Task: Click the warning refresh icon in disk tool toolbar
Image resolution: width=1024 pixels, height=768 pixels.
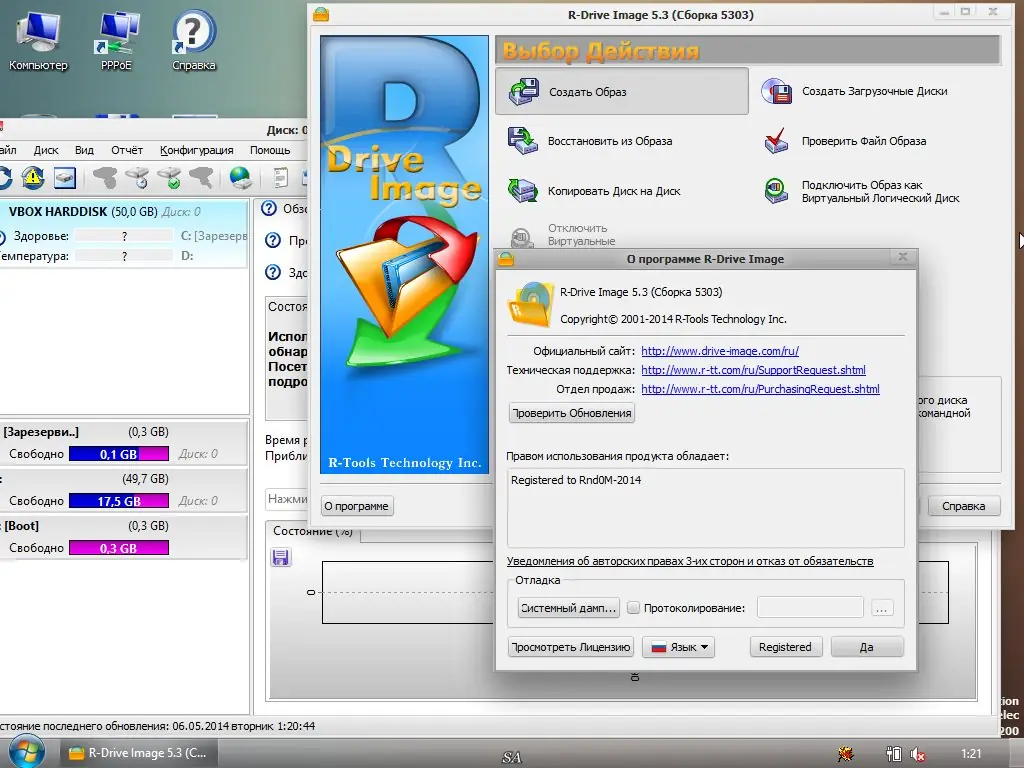Action: 33,178
